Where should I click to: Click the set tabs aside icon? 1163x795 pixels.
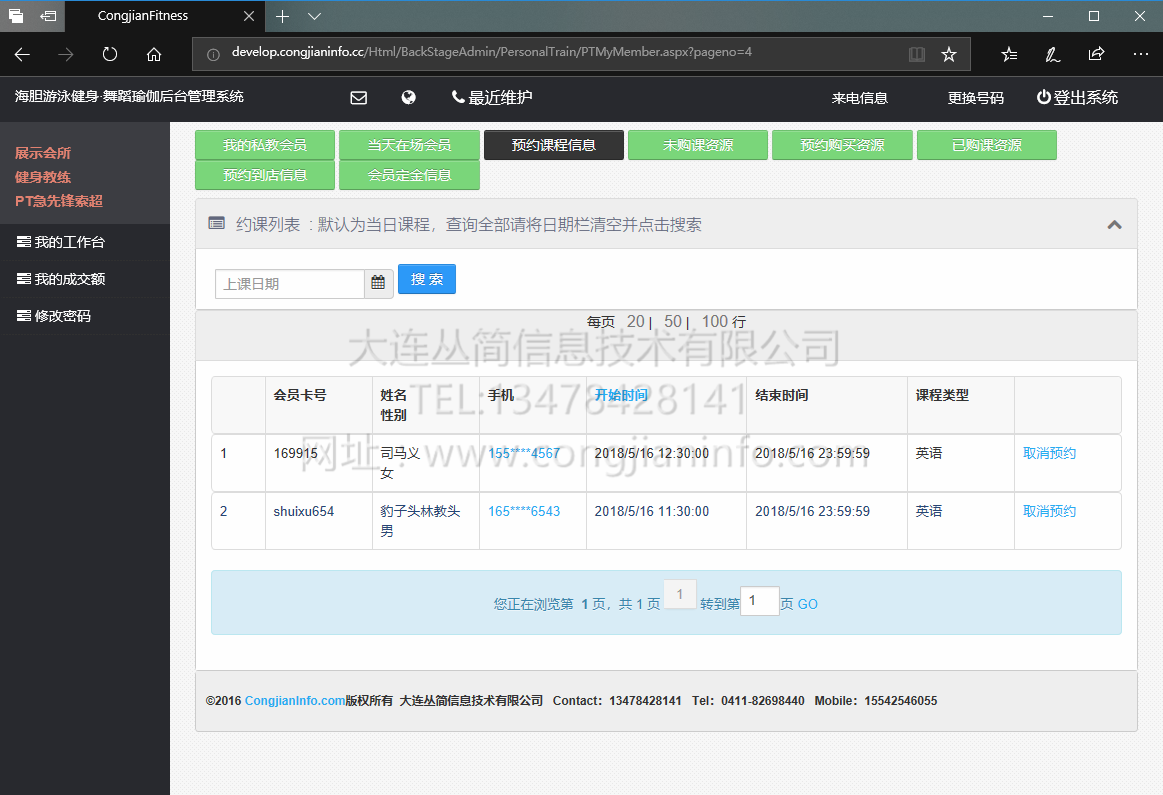tap(48, 16)
